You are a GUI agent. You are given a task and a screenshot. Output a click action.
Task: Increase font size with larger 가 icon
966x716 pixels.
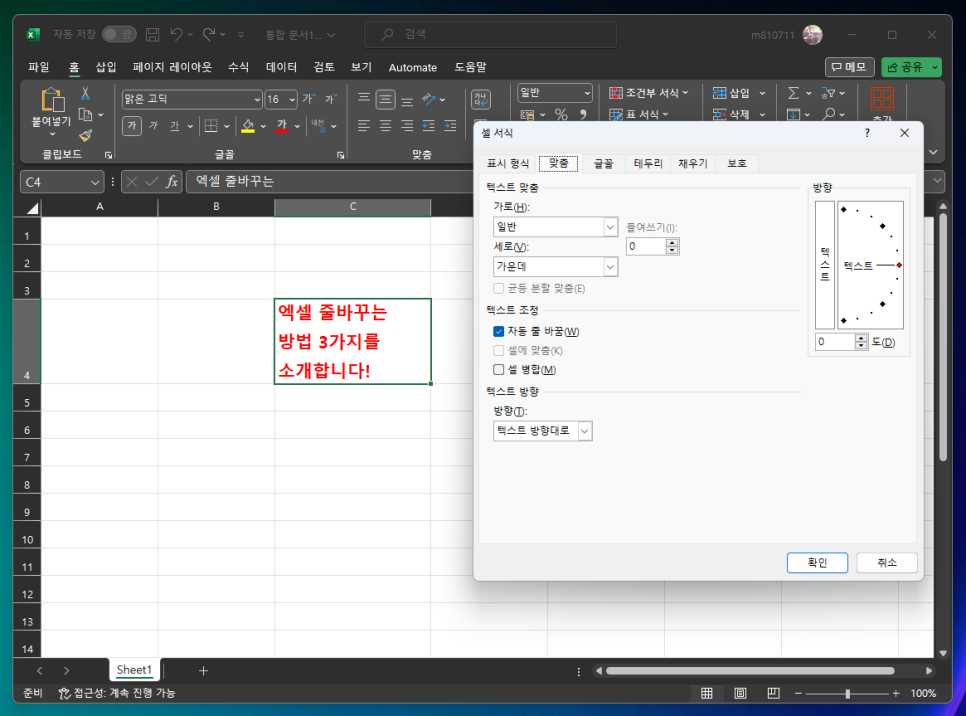[309, 99]
